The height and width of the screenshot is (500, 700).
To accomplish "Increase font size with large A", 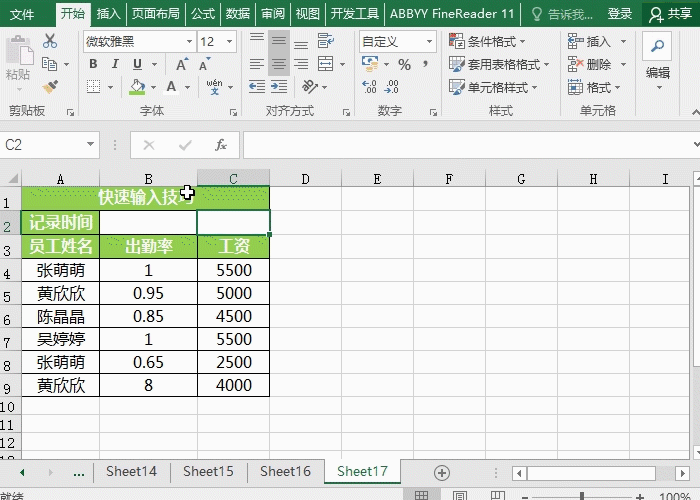I will pos(181,64).
